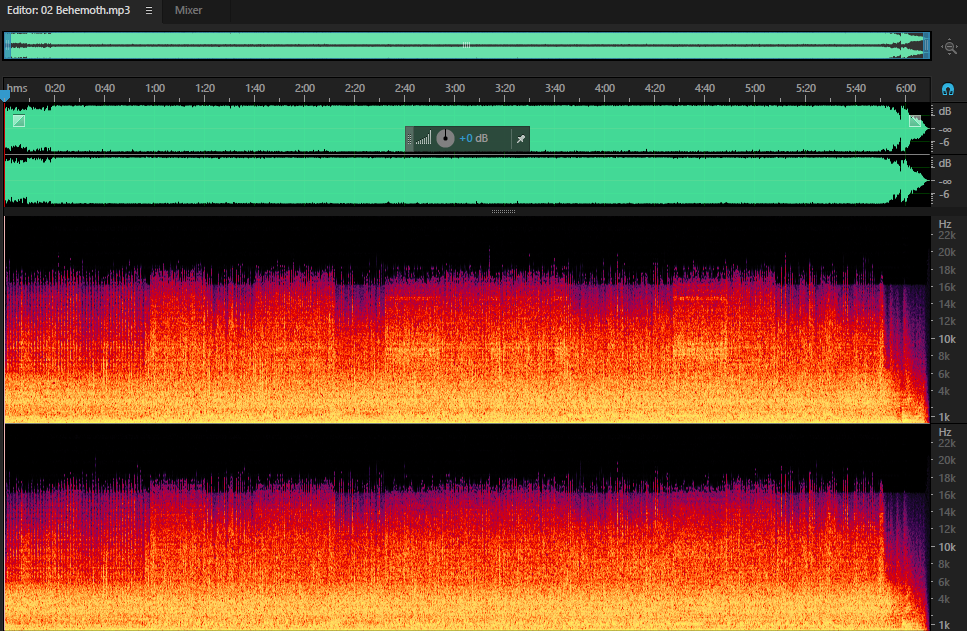The height and width of the screenshot is (631, 967).
Task: Click the +0 dB gain value field
Action: pos(474,138)
